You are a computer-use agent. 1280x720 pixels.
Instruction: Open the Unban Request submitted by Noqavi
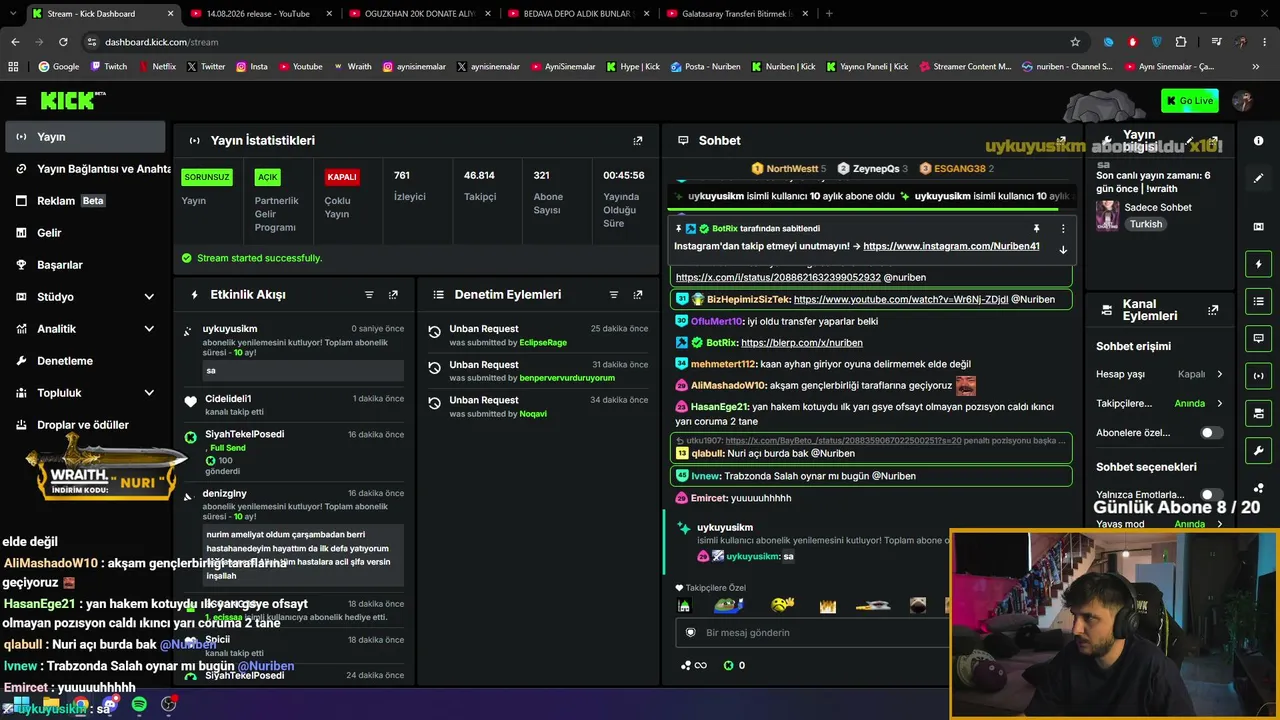pyautogui.click(x=538, y=406)
